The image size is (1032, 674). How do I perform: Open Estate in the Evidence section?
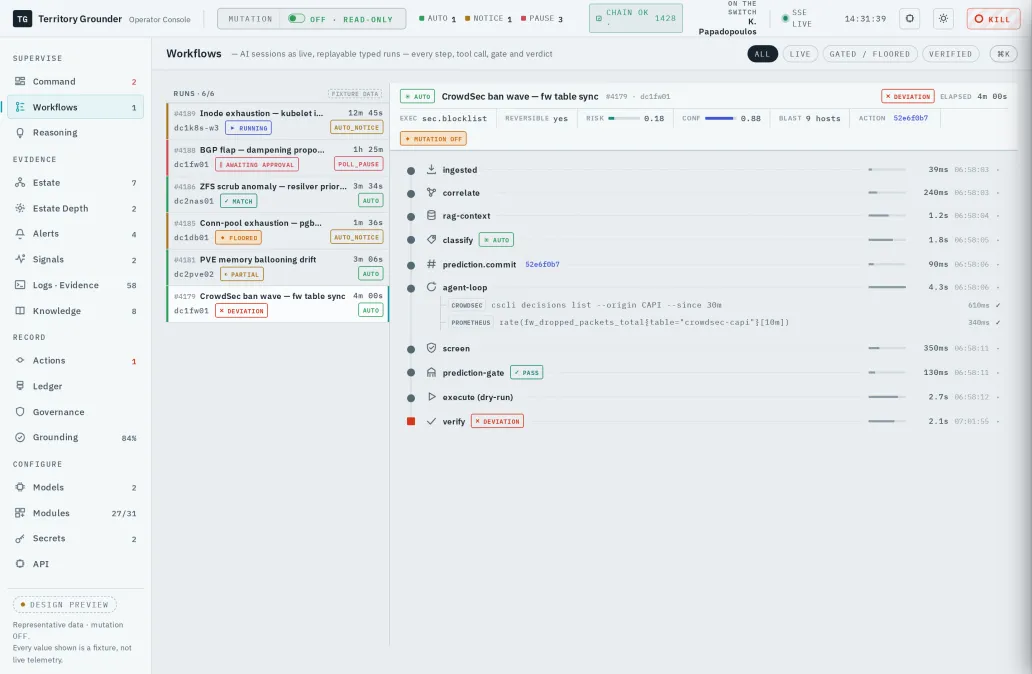point(75,182)
